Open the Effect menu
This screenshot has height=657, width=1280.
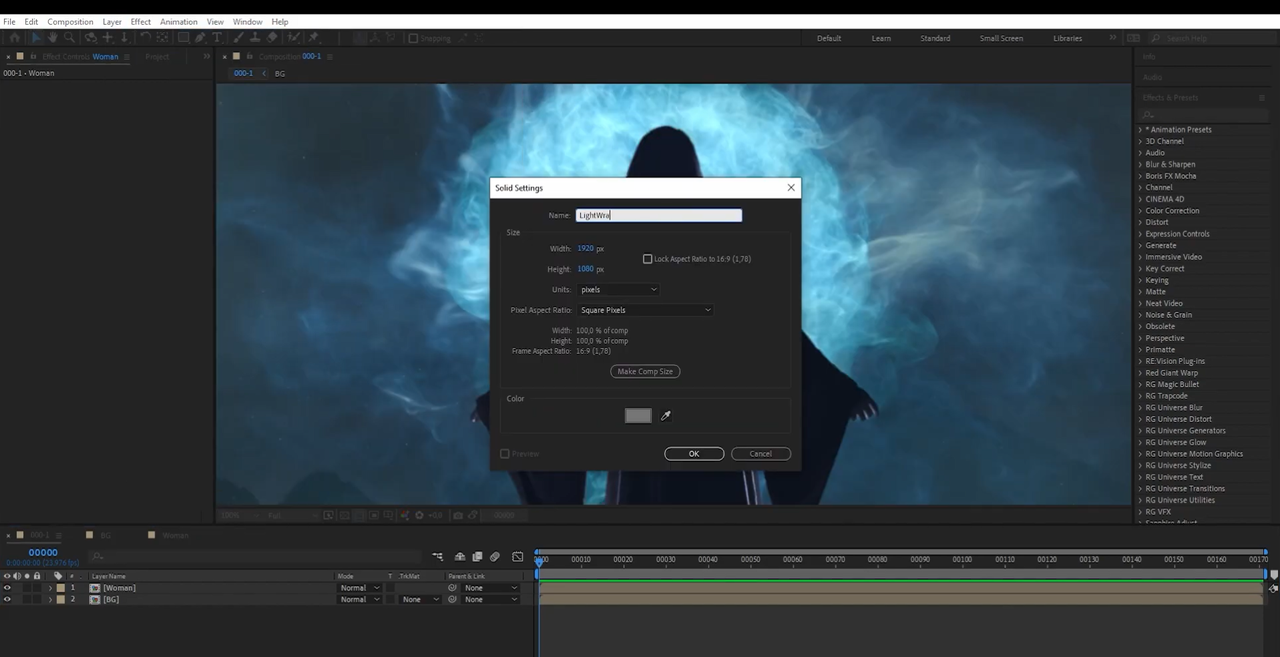[141, 21]
